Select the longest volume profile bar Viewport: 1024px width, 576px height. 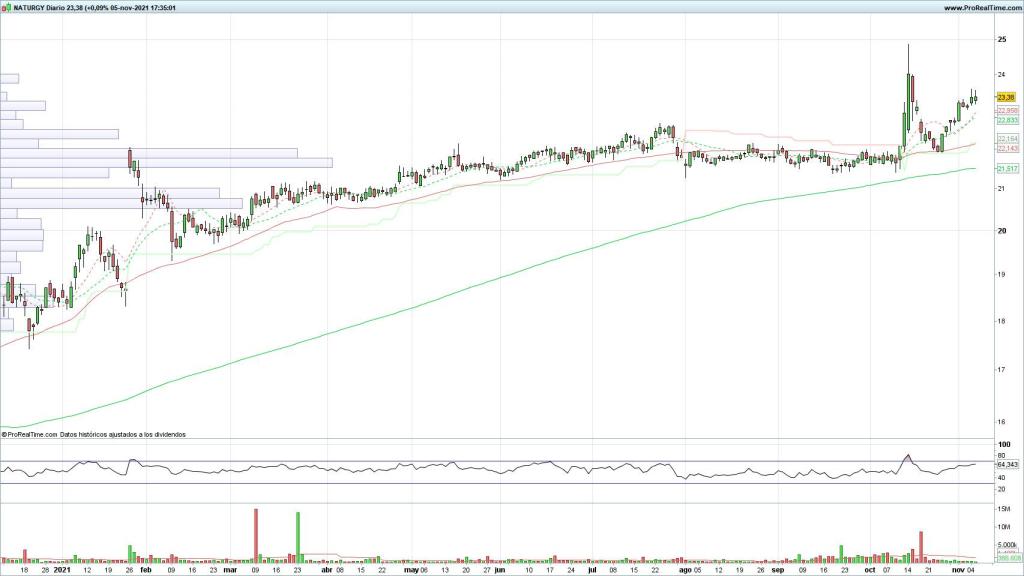(x=166, y=160)
